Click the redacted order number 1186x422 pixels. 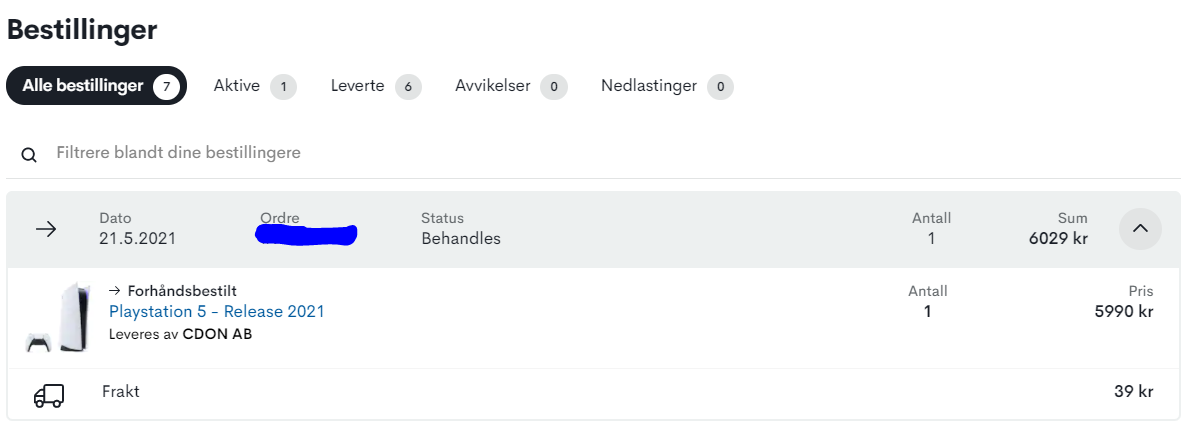(x=307, y=235)
